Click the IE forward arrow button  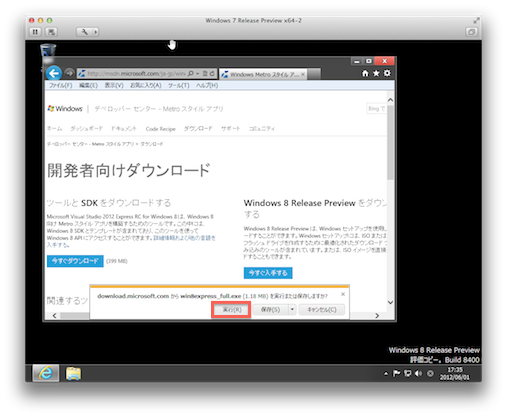[69, 73]
